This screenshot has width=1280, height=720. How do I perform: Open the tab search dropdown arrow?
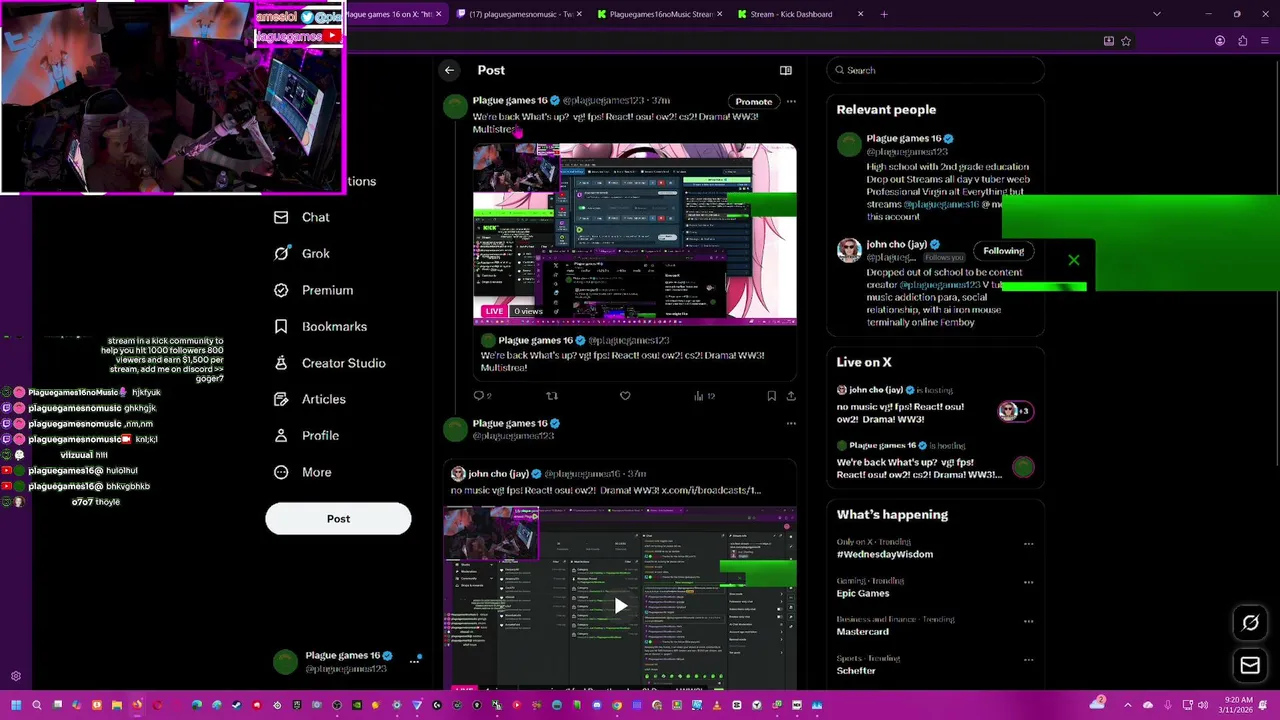click(1157, 14)
